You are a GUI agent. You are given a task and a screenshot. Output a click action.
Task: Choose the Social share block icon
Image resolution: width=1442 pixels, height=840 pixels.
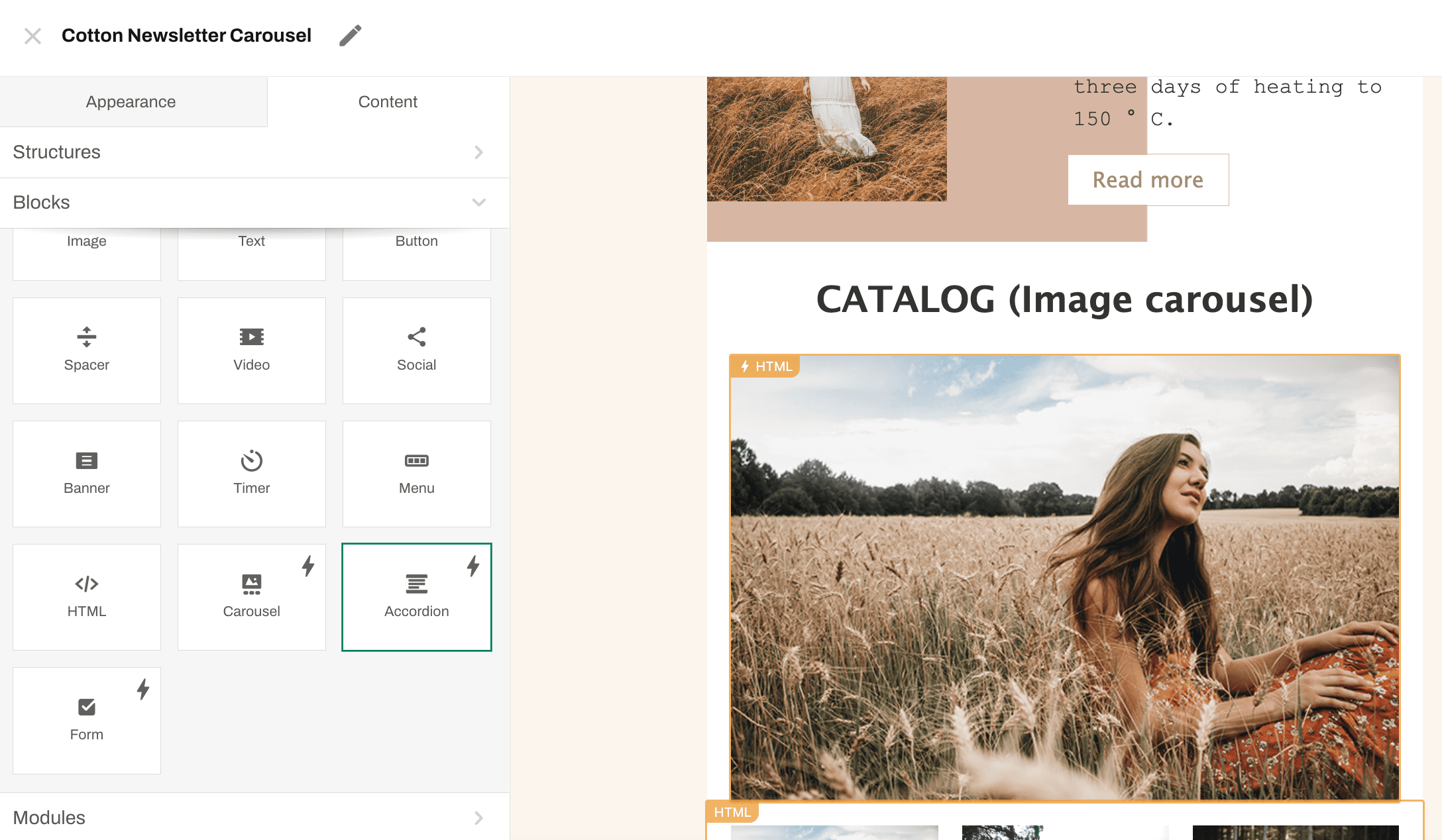coord(417,337)
